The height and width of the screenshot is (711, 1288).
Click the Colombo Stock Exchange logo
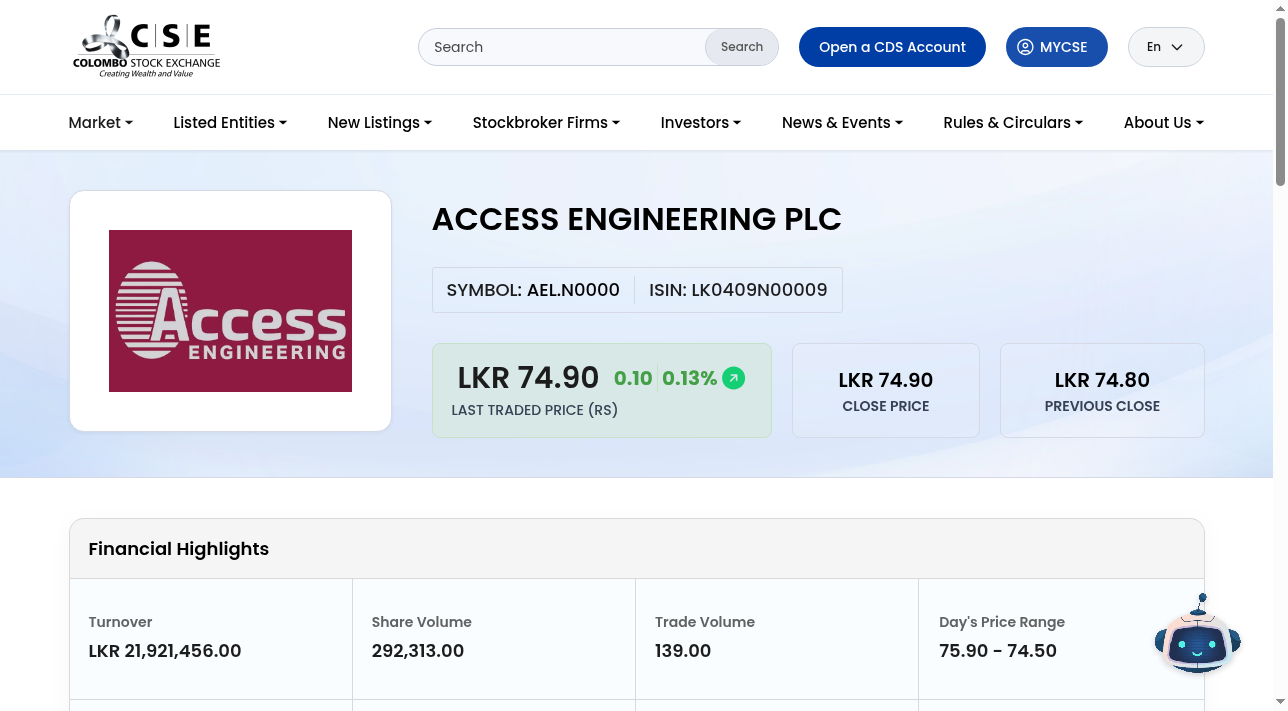[x=146, y=47]
